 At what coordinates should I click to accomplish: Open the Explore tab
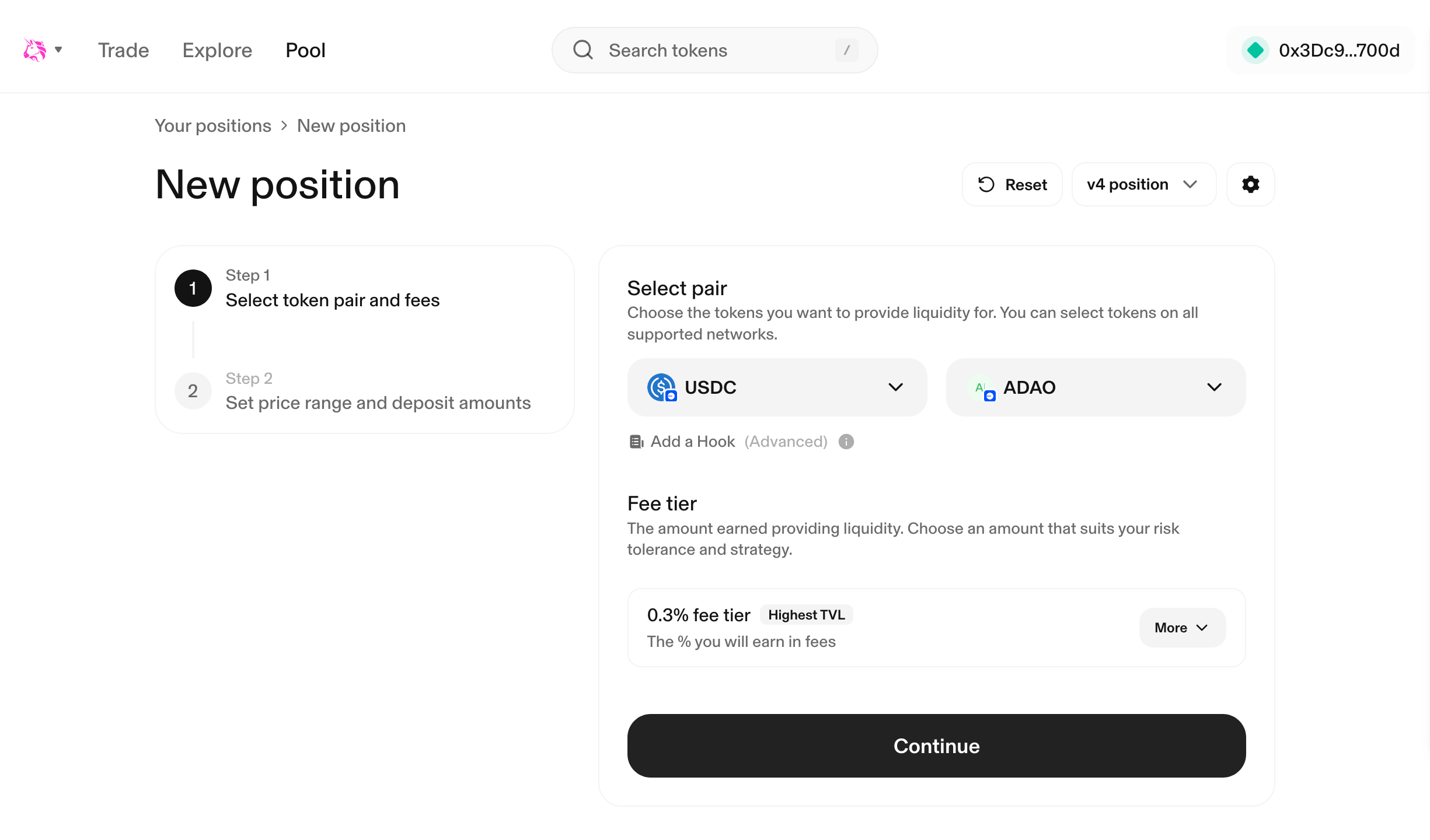217,50
